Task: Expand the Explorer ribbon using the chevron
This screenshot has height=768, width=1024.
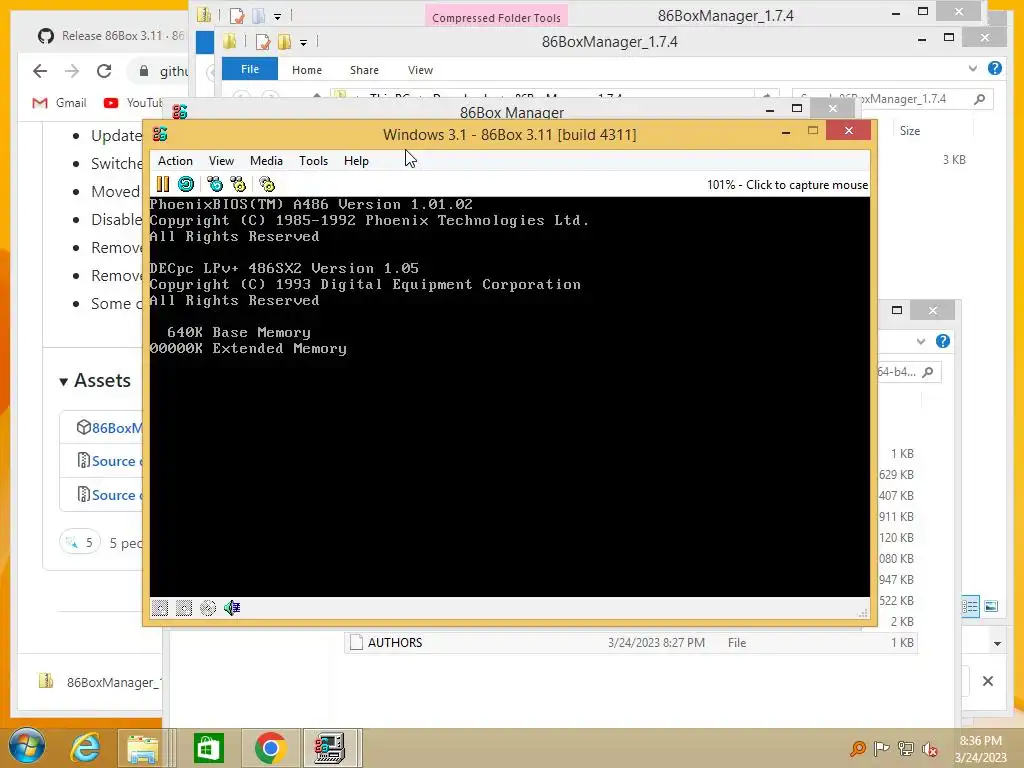Action: (x=973, y=68)
